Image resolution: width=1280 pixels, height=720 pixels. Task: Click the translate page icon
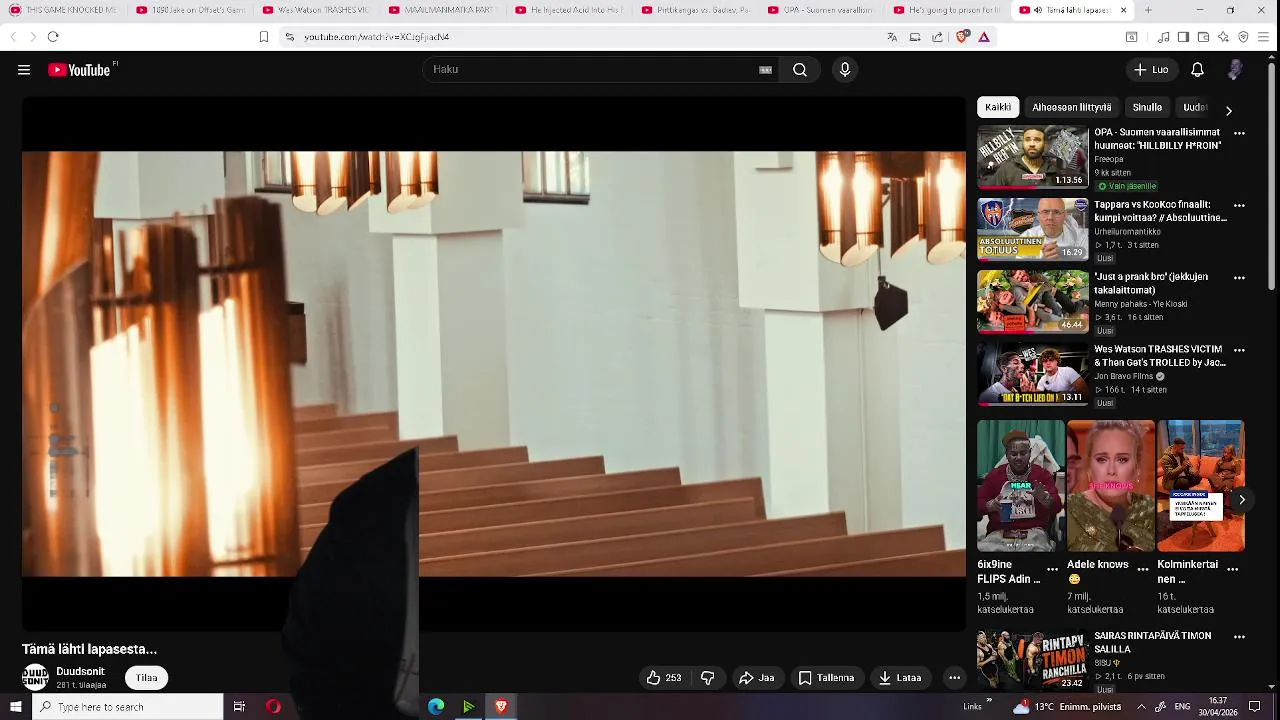click(x=892, y=37)
